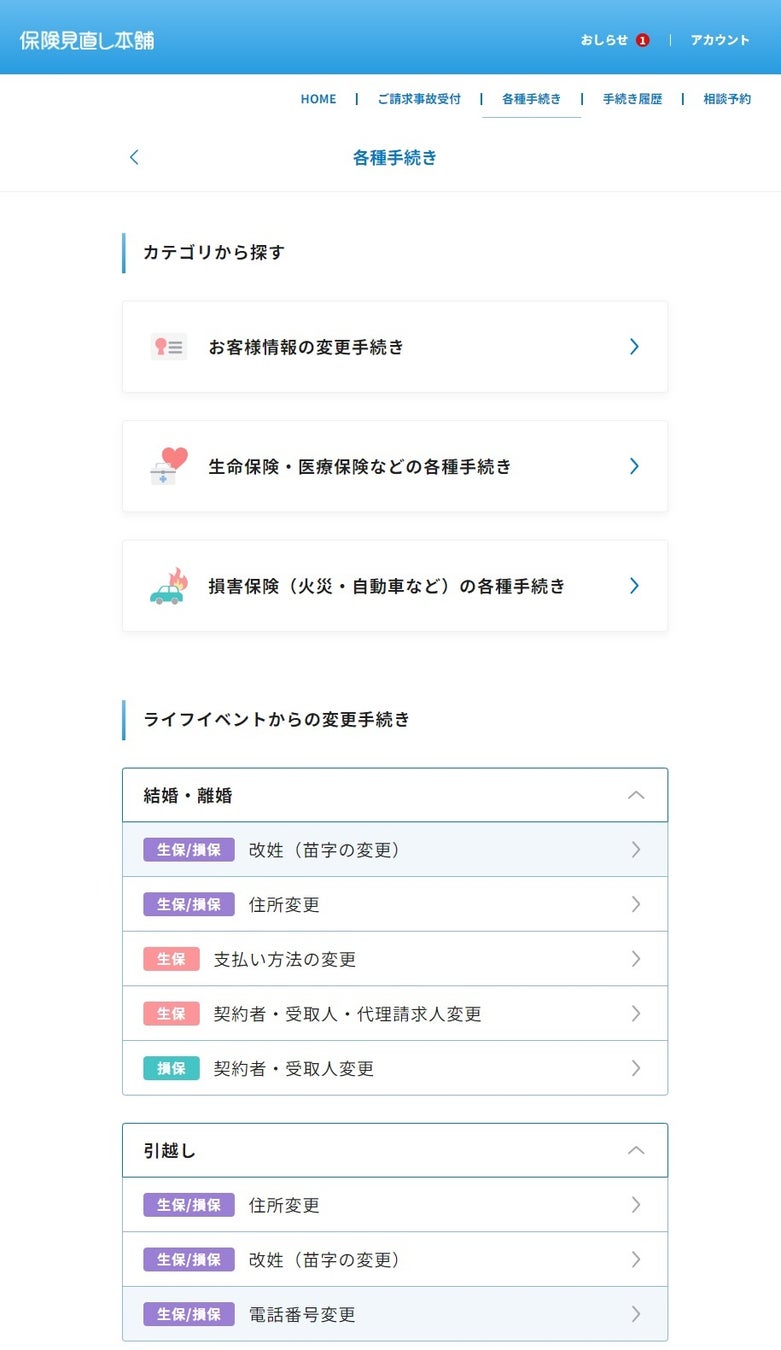The height and width of the screenshot is (1350, 781).
Task: Collapse the 結婚・離婚 section
Action: point(635,795)
